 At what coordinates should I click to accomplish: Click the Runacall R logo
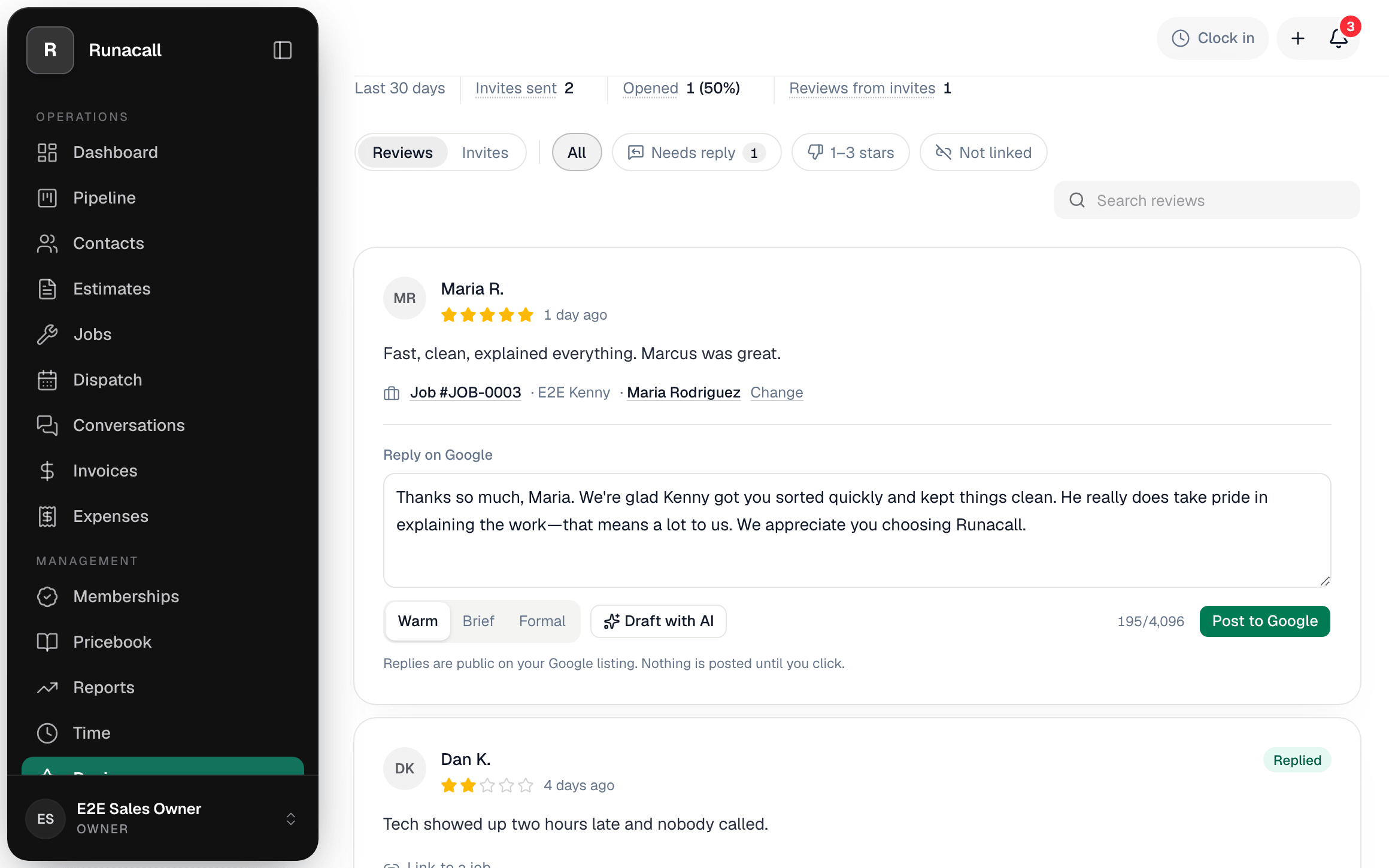click(50, 50)
